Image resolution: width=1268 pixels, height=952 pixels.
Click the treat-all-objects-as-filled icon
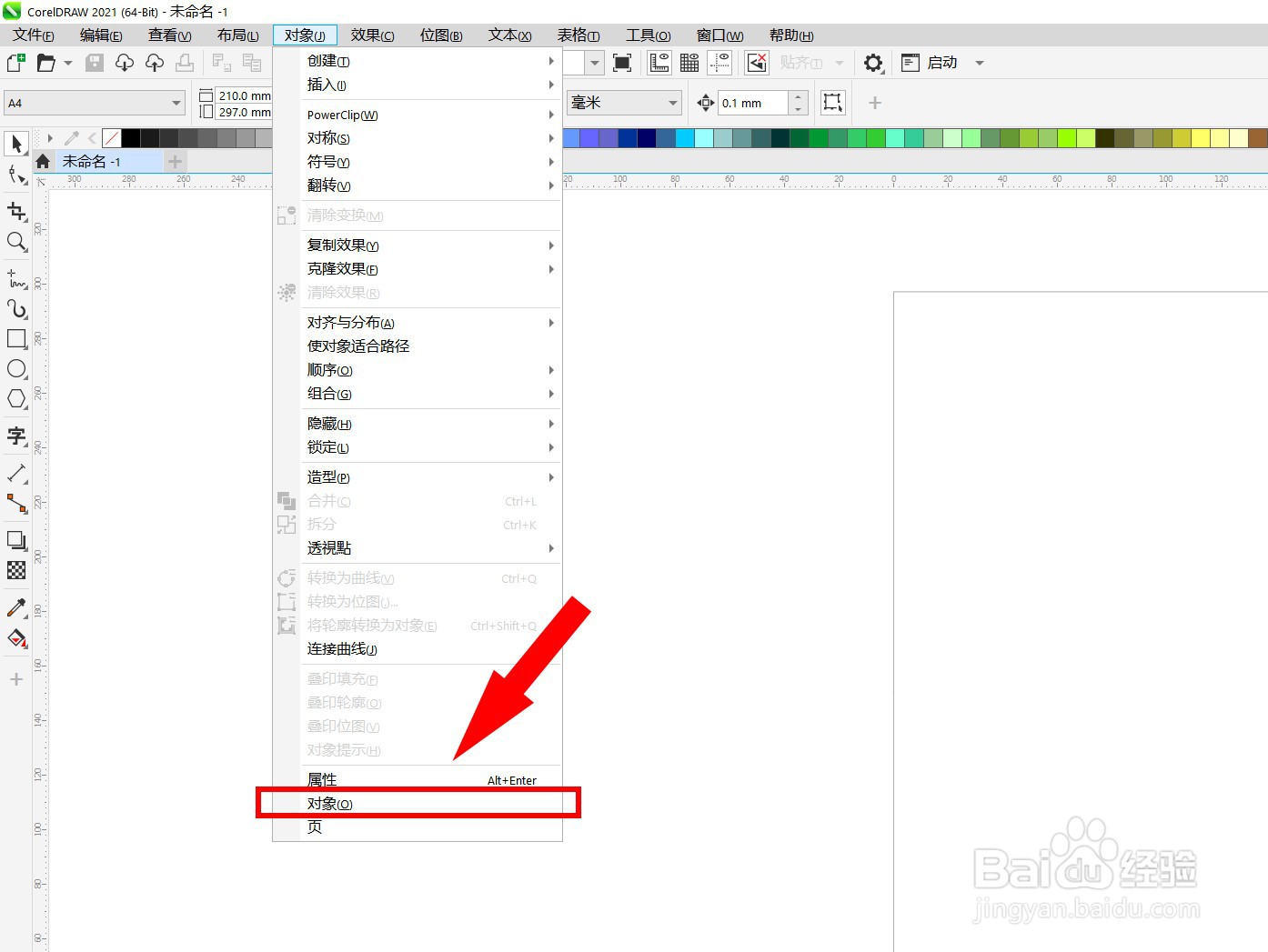point(832,103)
